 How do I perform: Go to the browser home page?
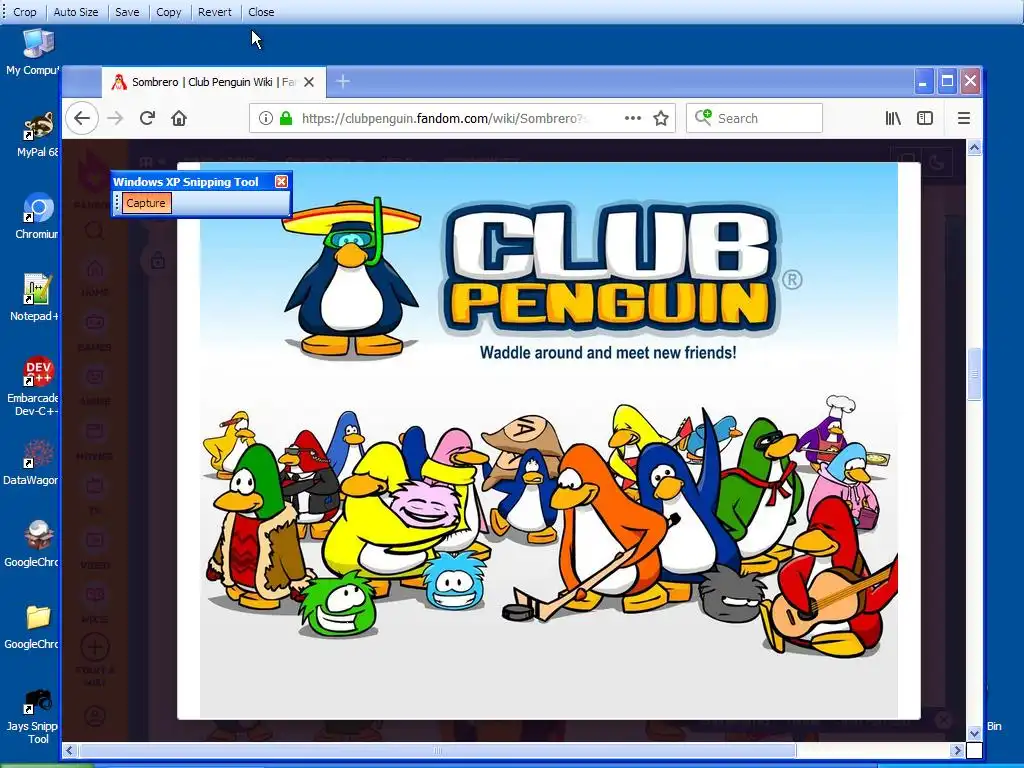pyautogui.click(x=179, y=118)
